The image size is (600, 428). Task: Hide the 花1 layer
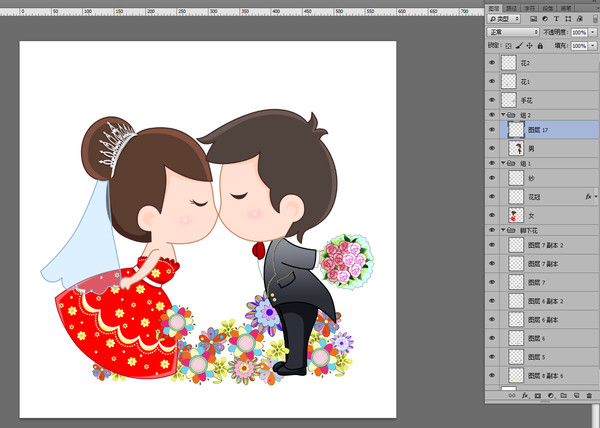tap(492, 81)
